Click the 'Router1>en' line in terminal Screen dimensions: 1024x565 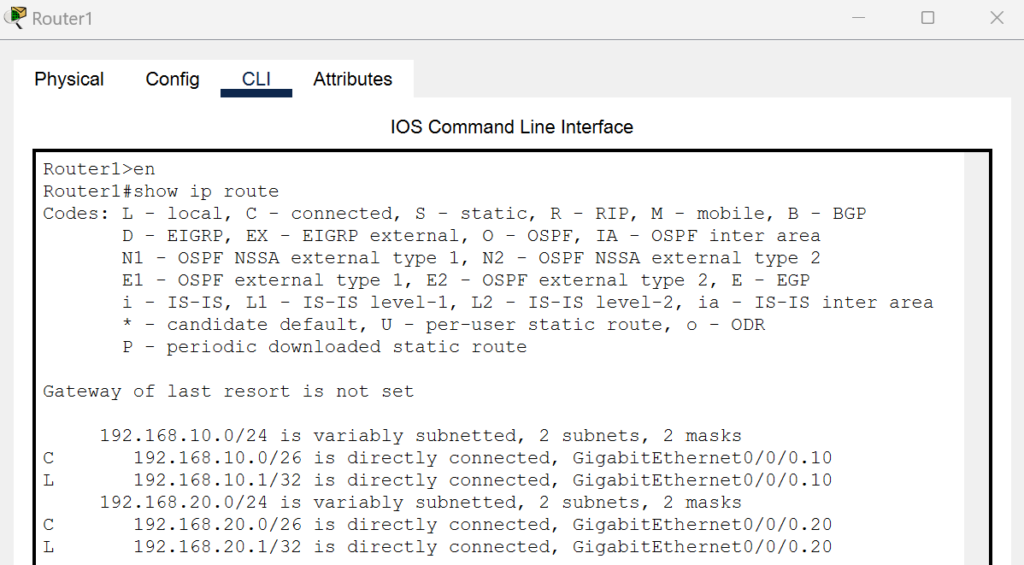click(99, 169)
